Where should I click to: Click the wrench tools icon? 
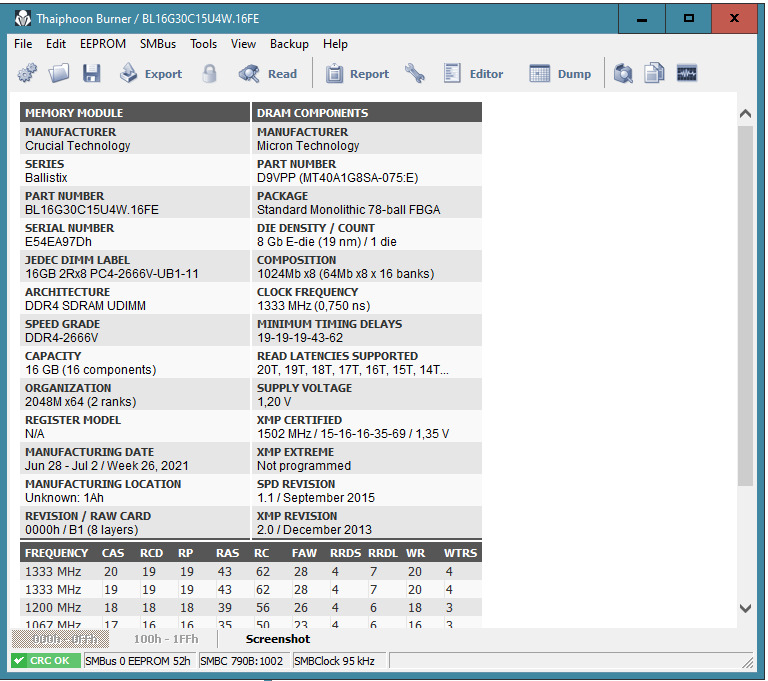click(415, 73)
